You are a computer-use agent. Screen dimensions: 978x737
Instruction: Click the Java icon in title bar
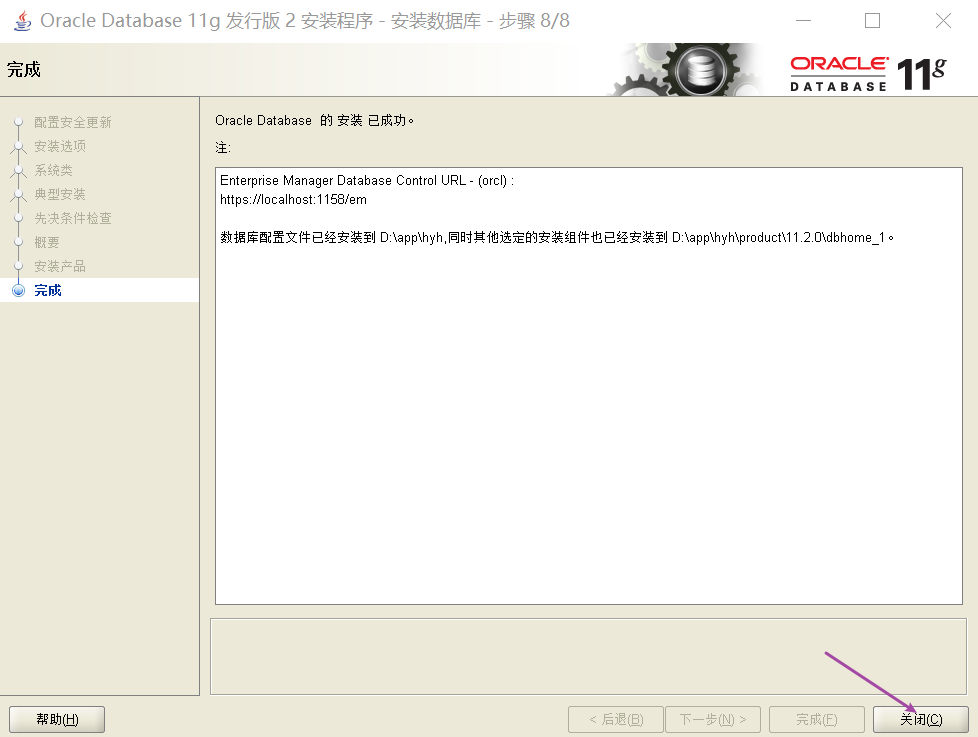22,21
